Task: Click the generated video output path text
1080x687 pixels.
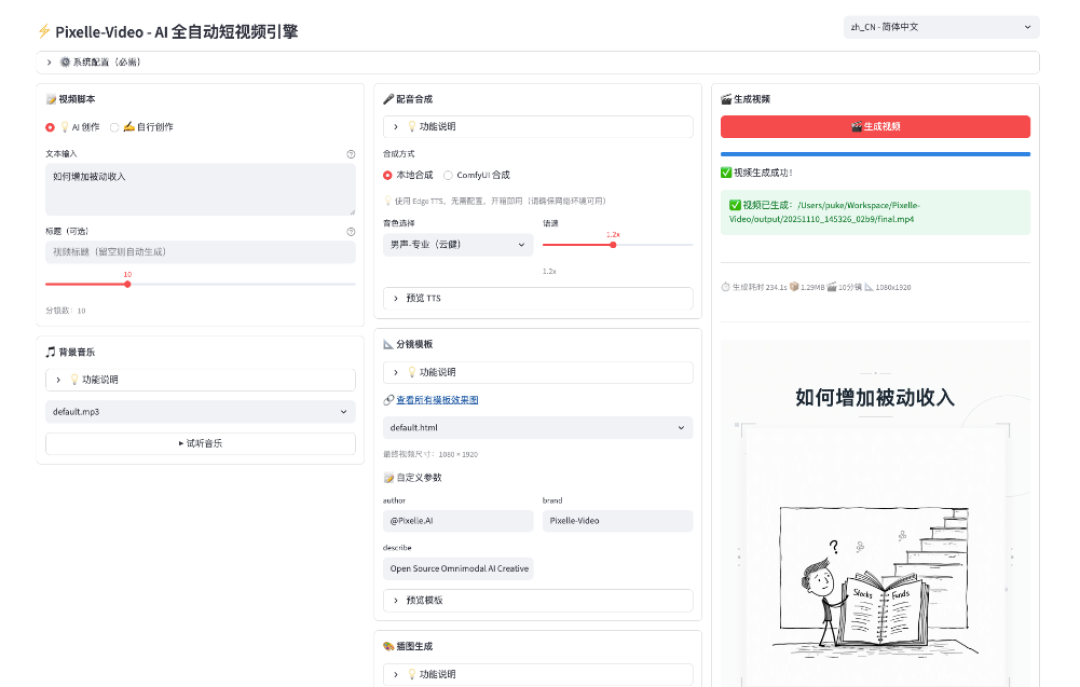Action: coord(824,212)
